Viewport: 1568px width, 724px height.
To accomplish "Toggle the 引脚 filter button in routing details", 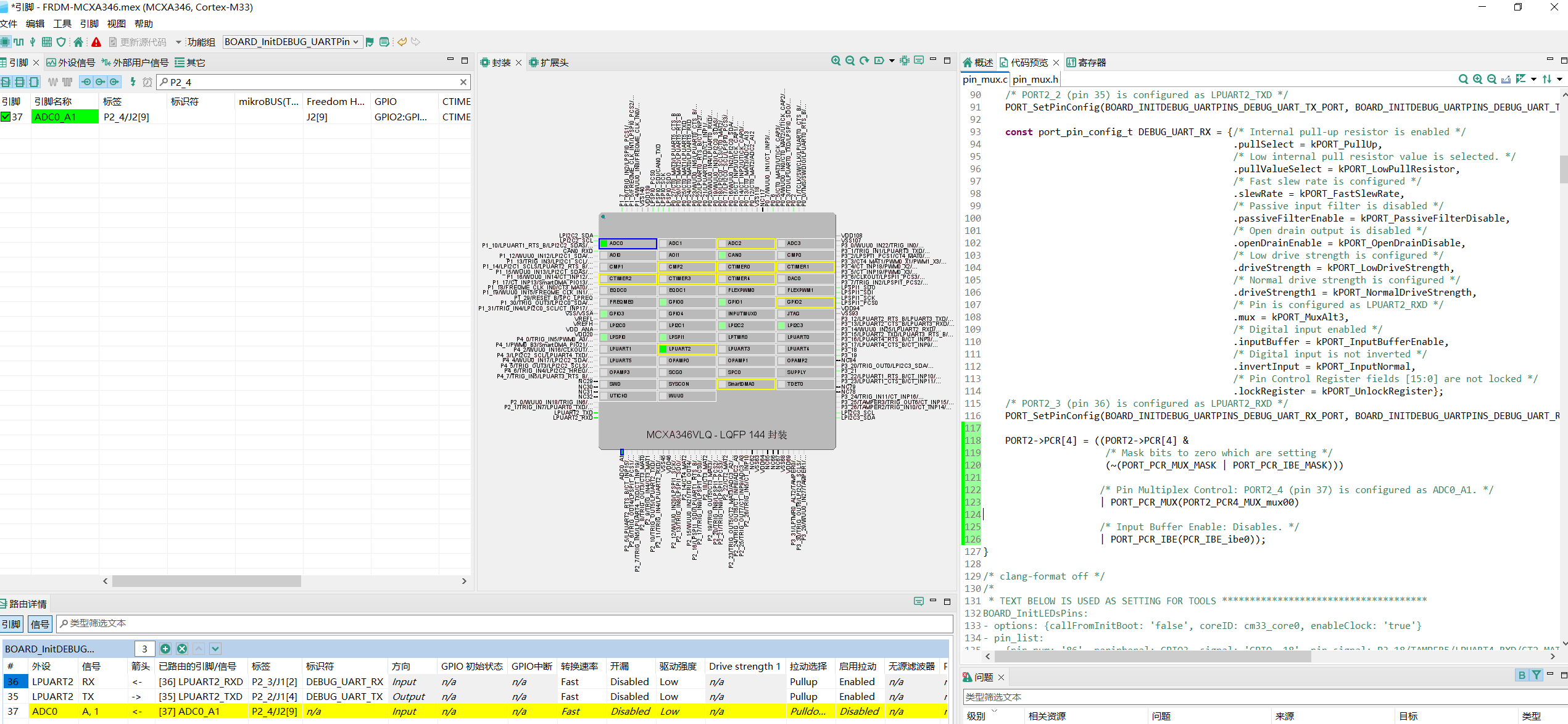I will tap(12, 624).
